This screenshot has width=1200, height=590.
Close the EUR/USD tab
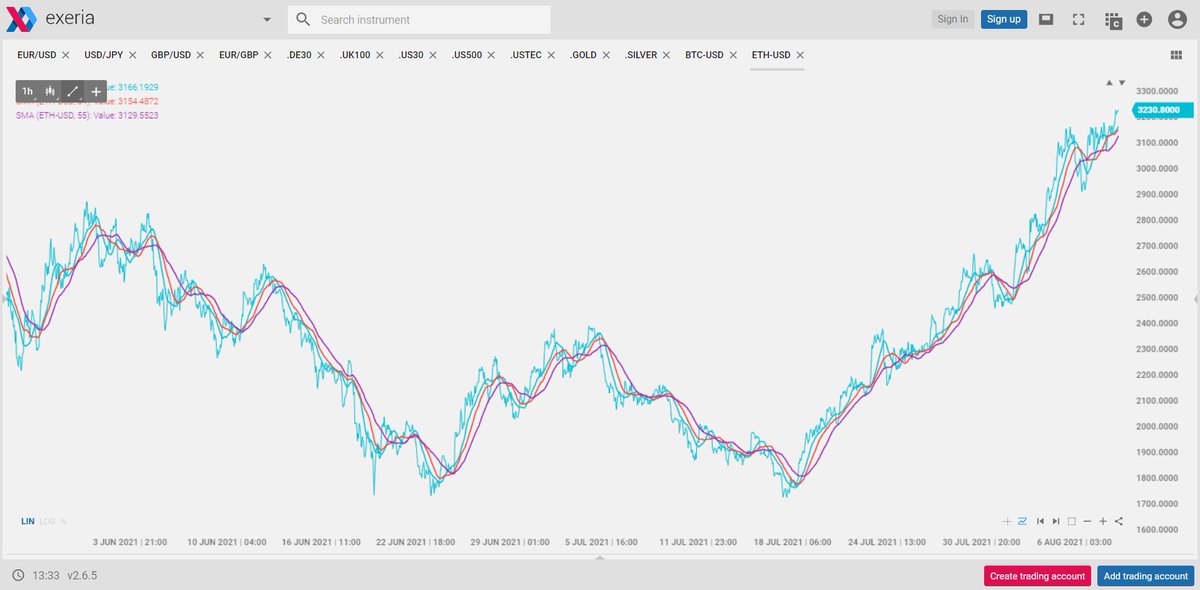(65, 55)
